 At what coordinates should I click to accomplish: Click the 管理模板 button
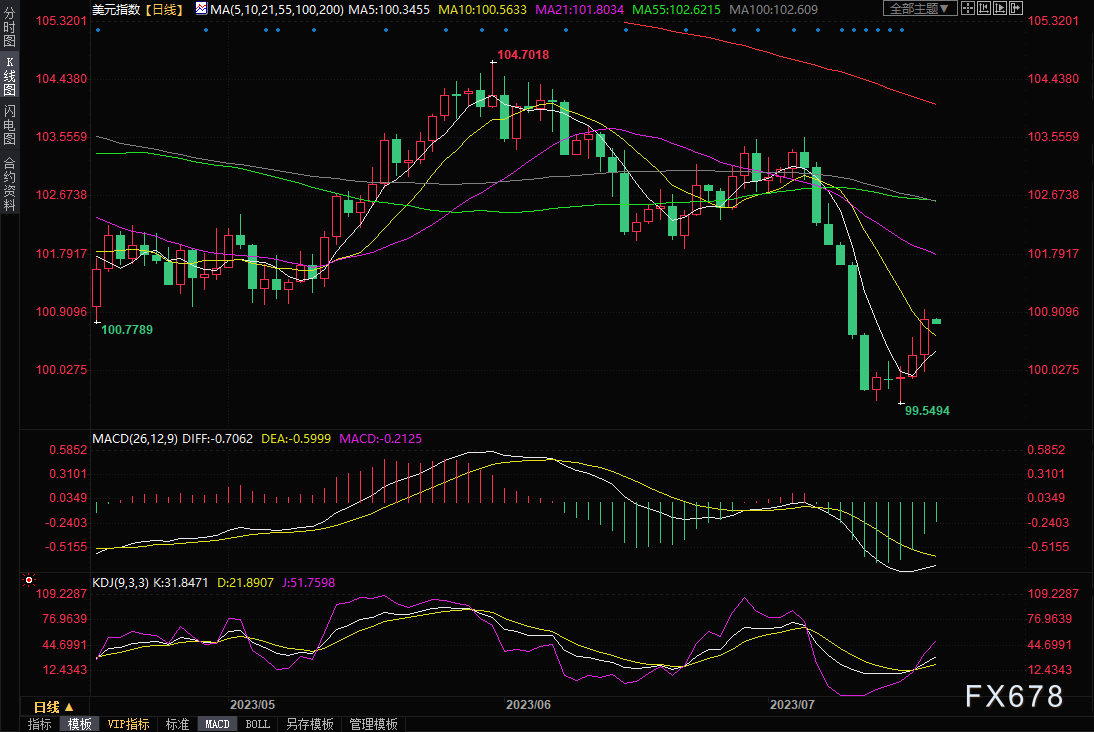[x=373, y=724]
